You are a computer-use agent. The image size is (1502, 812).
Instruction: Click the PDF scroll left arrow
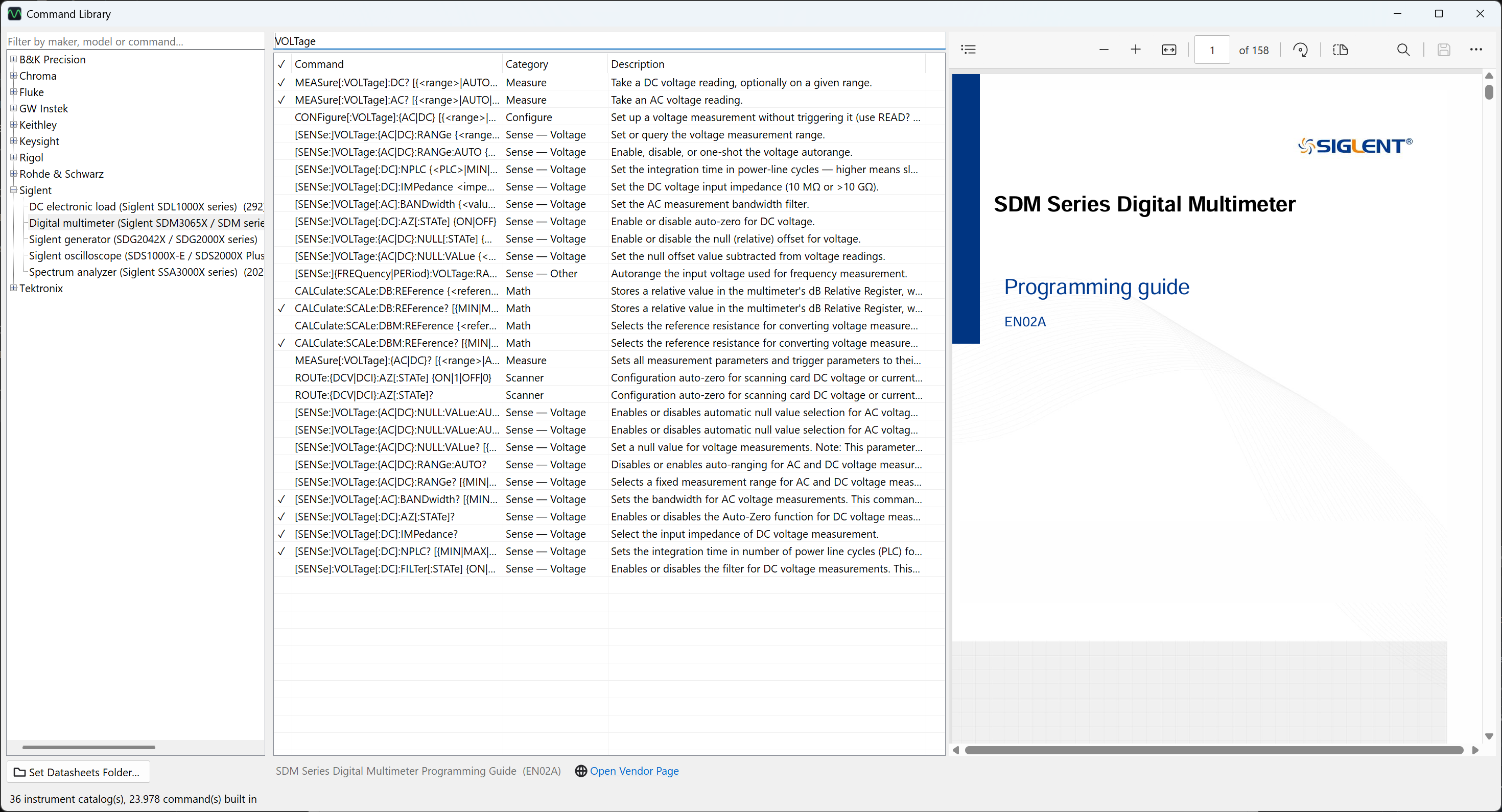956,750
